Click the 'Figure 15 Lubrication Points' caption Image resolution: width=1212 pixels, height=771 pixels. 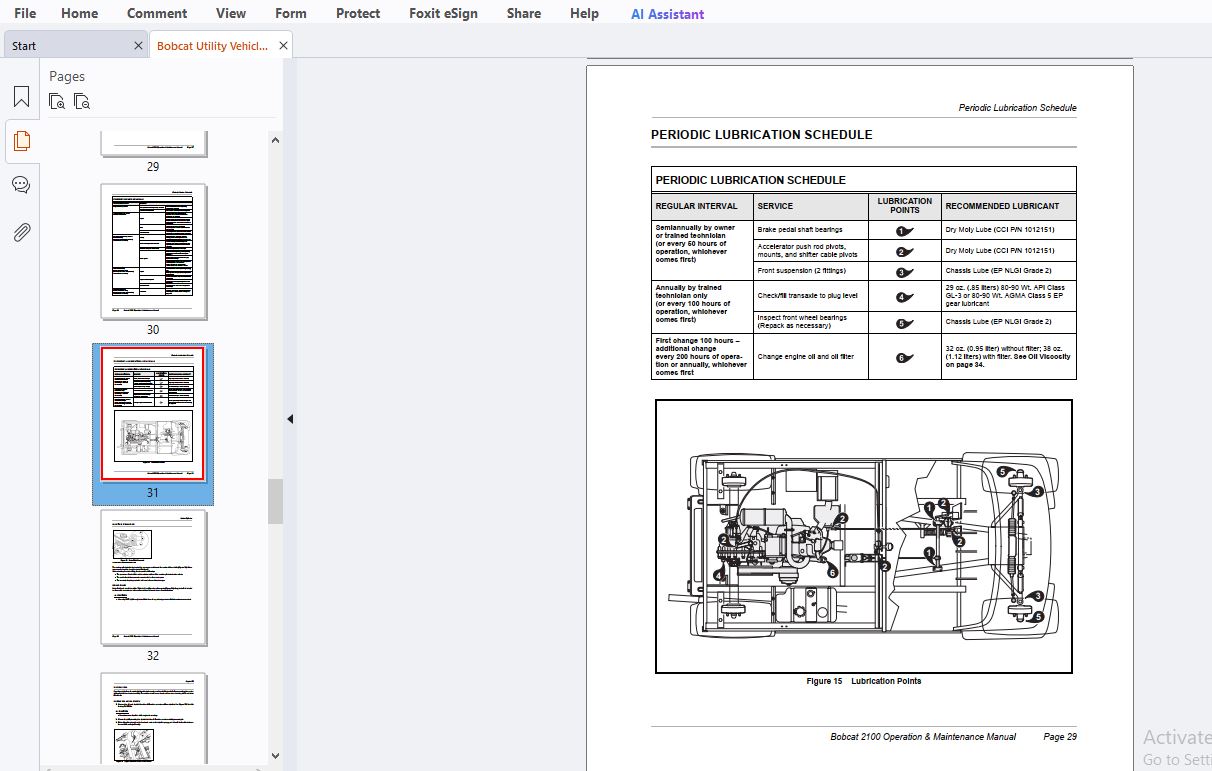864,681
